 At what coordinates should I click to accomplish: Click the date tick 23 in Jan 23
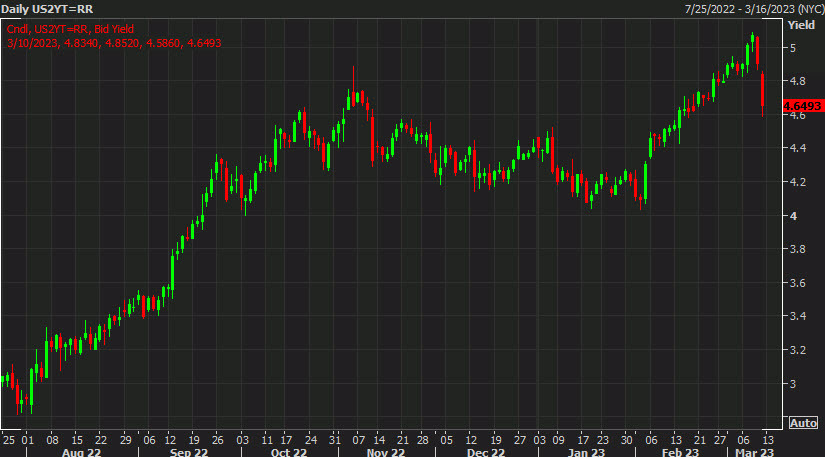pyautogui.click(x=602, y=440)
